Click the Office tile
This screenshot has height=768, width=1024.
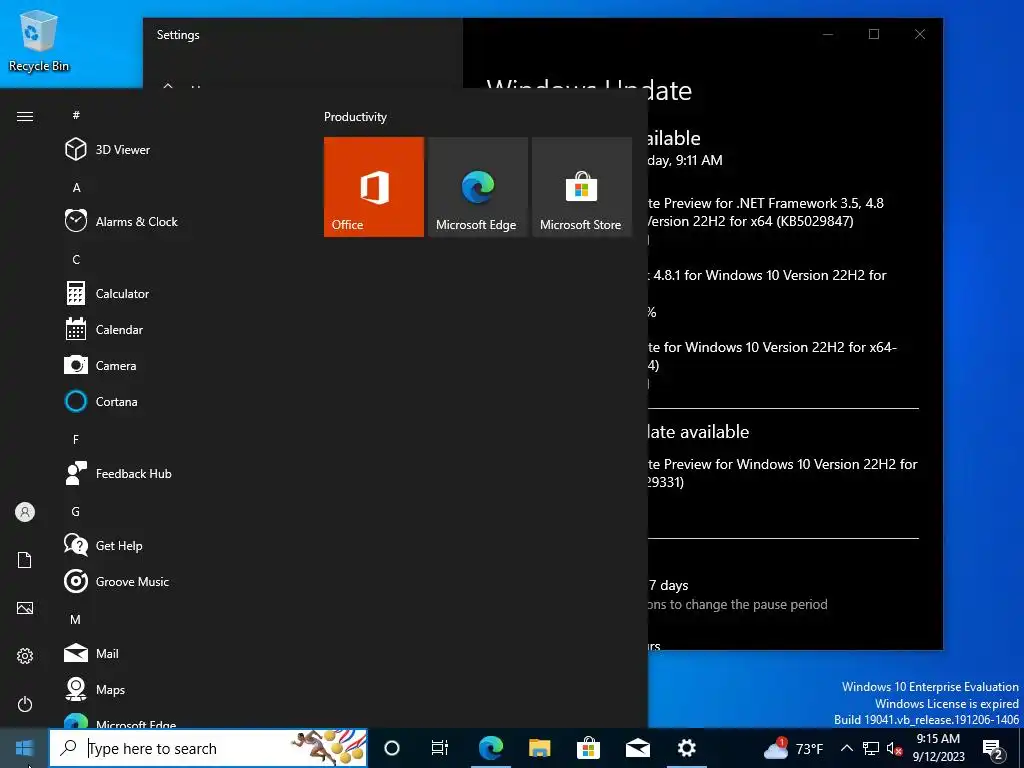point(374,187)
